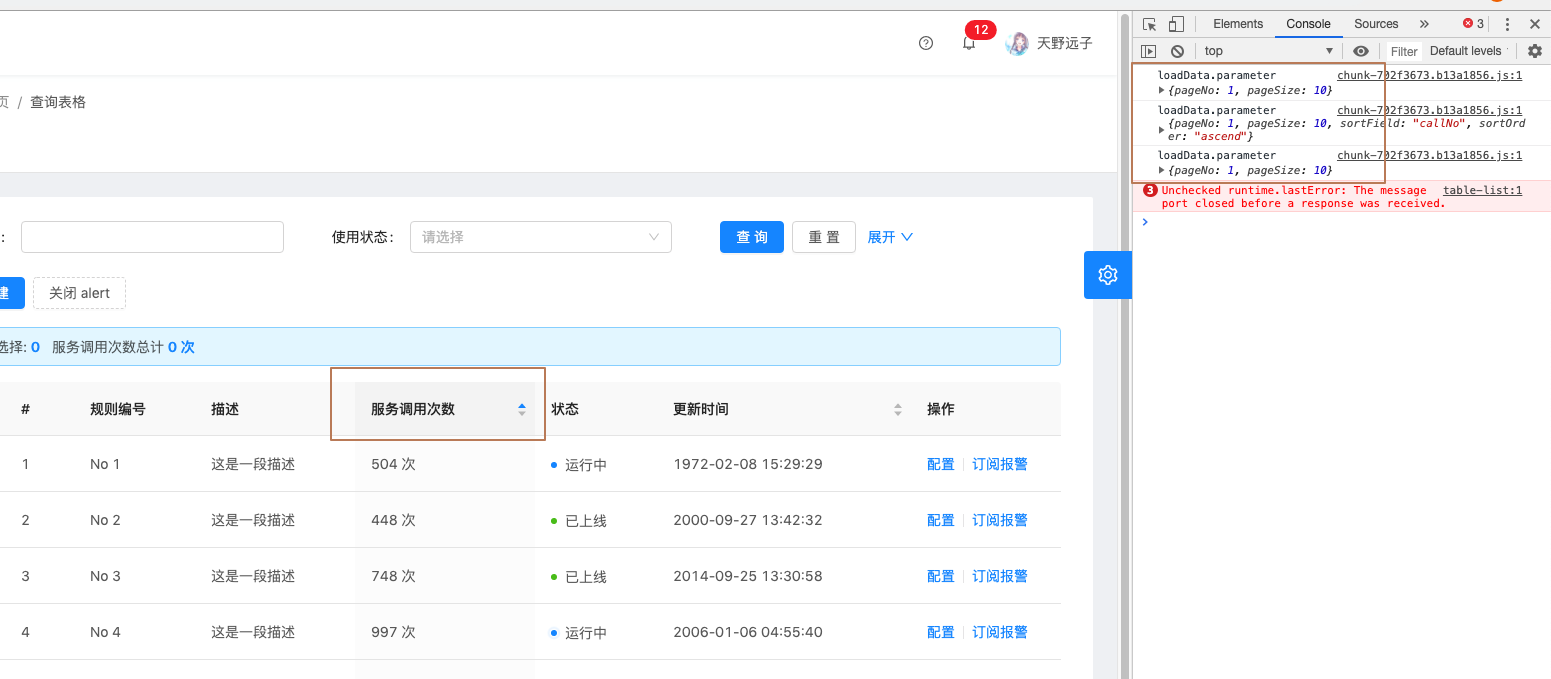Open the top frame context dropdown
Image resolution: width=1551 pixels, height=679 pixels.
(1267, 50)
